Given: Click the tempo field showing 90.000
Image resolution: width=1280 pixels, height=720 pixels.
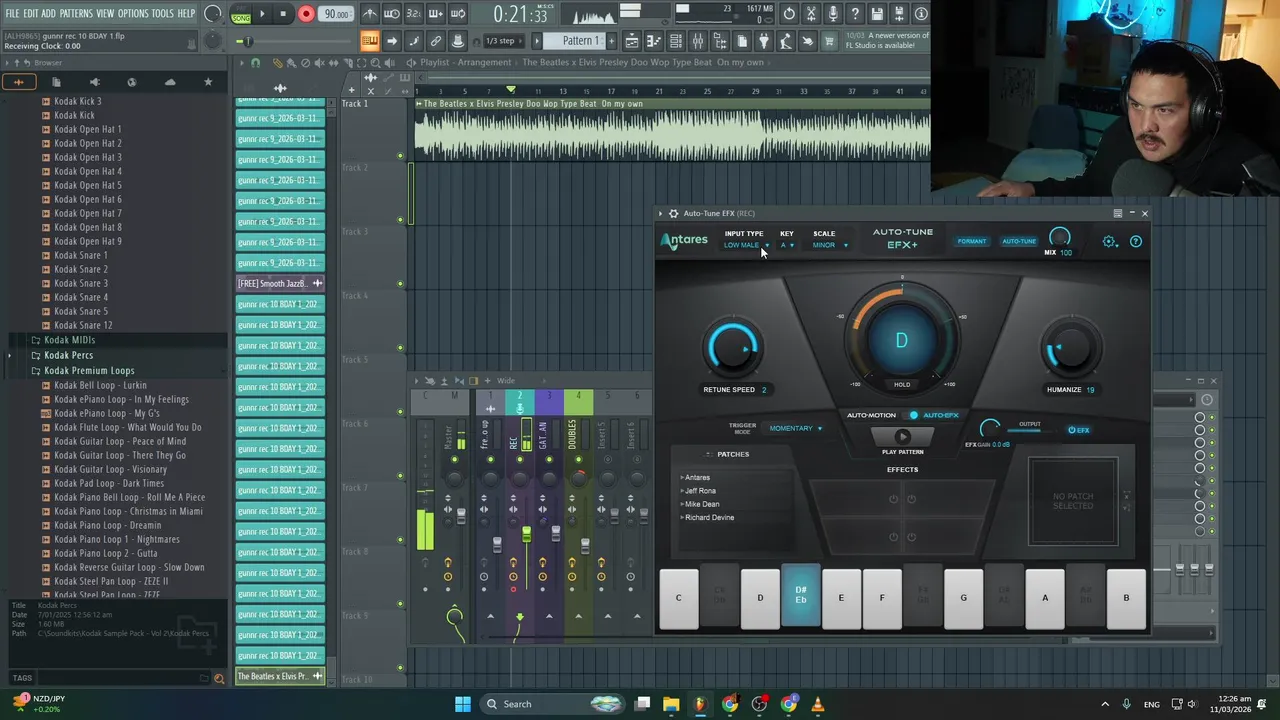Looking at the screenshot, I should (336, 14).
